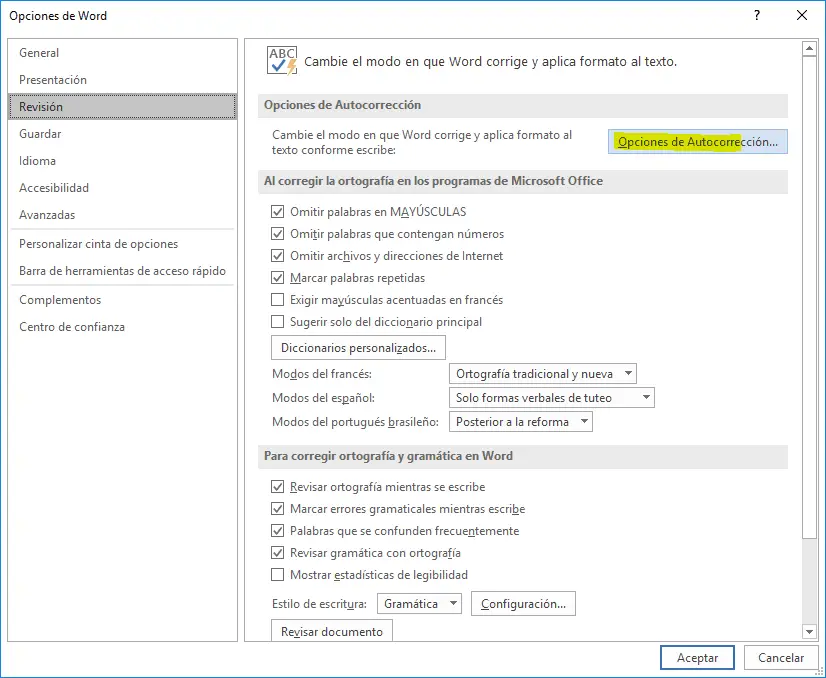Open the General category
826x678 pixels.
point(122,53)
